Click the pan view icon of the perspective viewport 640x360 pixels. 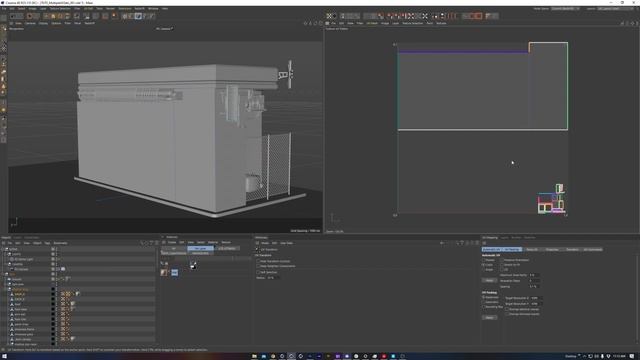[305, 23]
